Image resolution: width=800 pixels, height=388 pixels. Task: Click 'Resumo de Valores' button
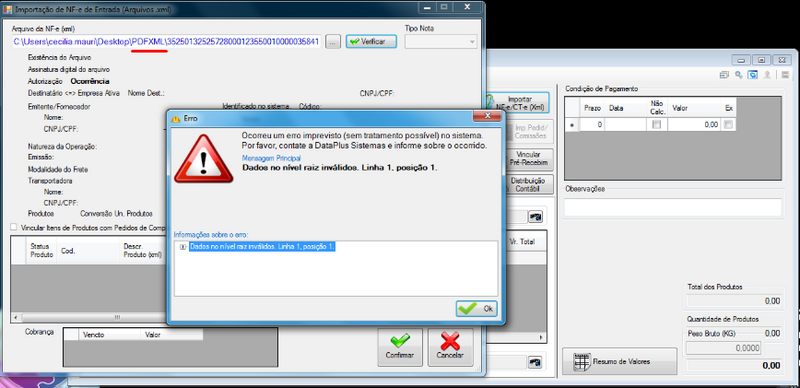[x=619, y=361]
